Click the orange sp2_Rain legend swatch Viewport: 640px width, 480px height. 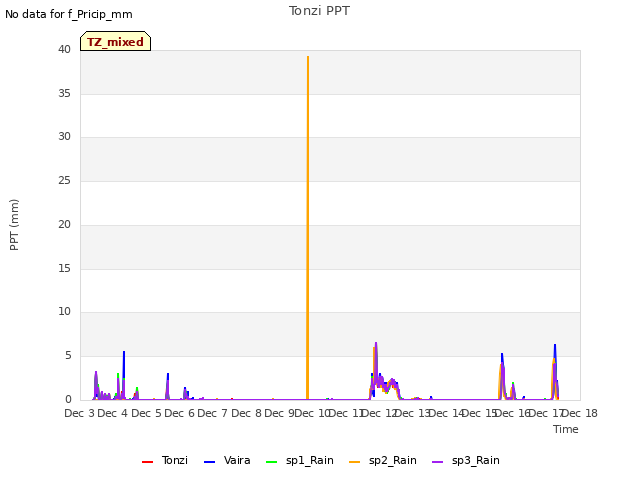(x=355, y=462)
